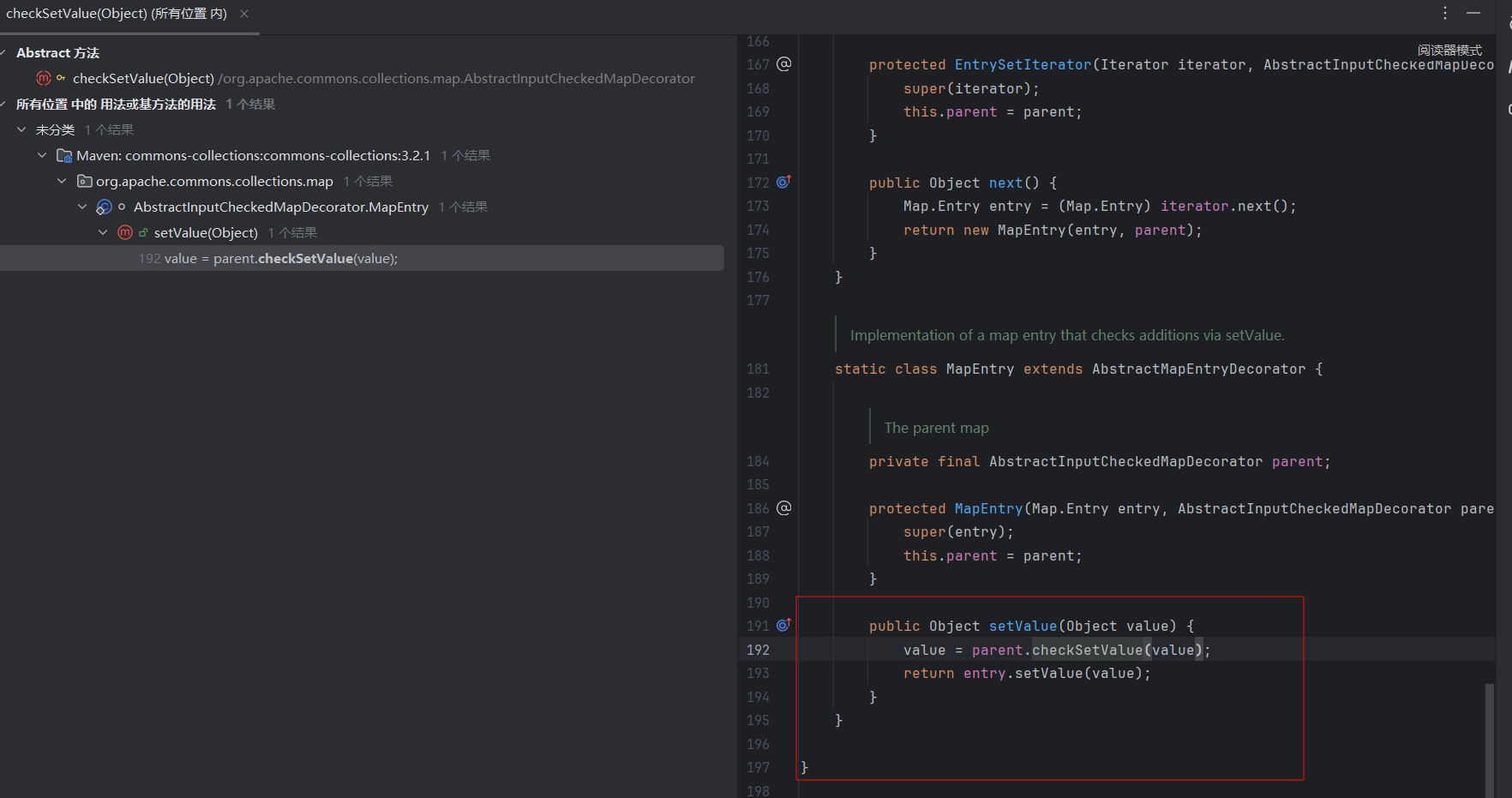Click the override gutter icon on line 191
This screenshot has width=1512, height=798.
coord(783,626)
